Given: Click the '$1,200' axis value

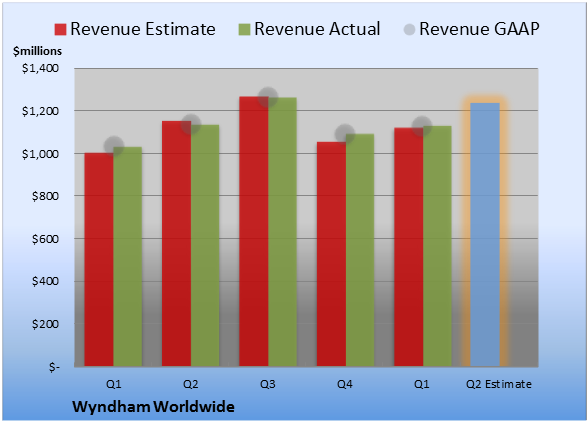Looking at the screenshot, I should tap(40, 111).
